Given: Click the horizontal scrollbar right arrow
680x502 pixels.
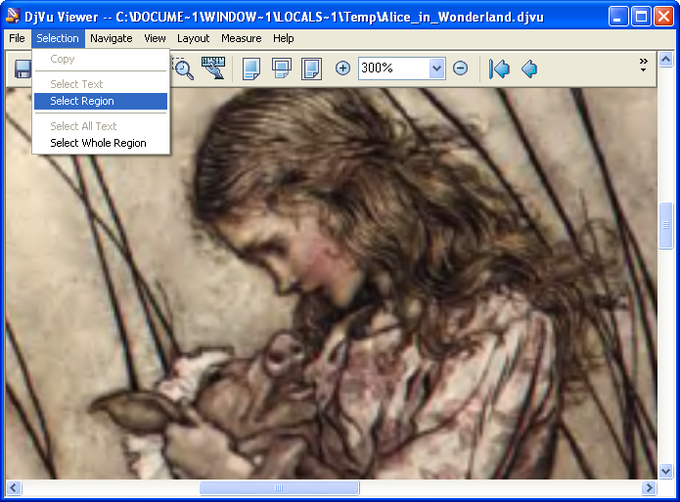Looking at the screenshot, I should pyautogui.click(x=649, y=488).
